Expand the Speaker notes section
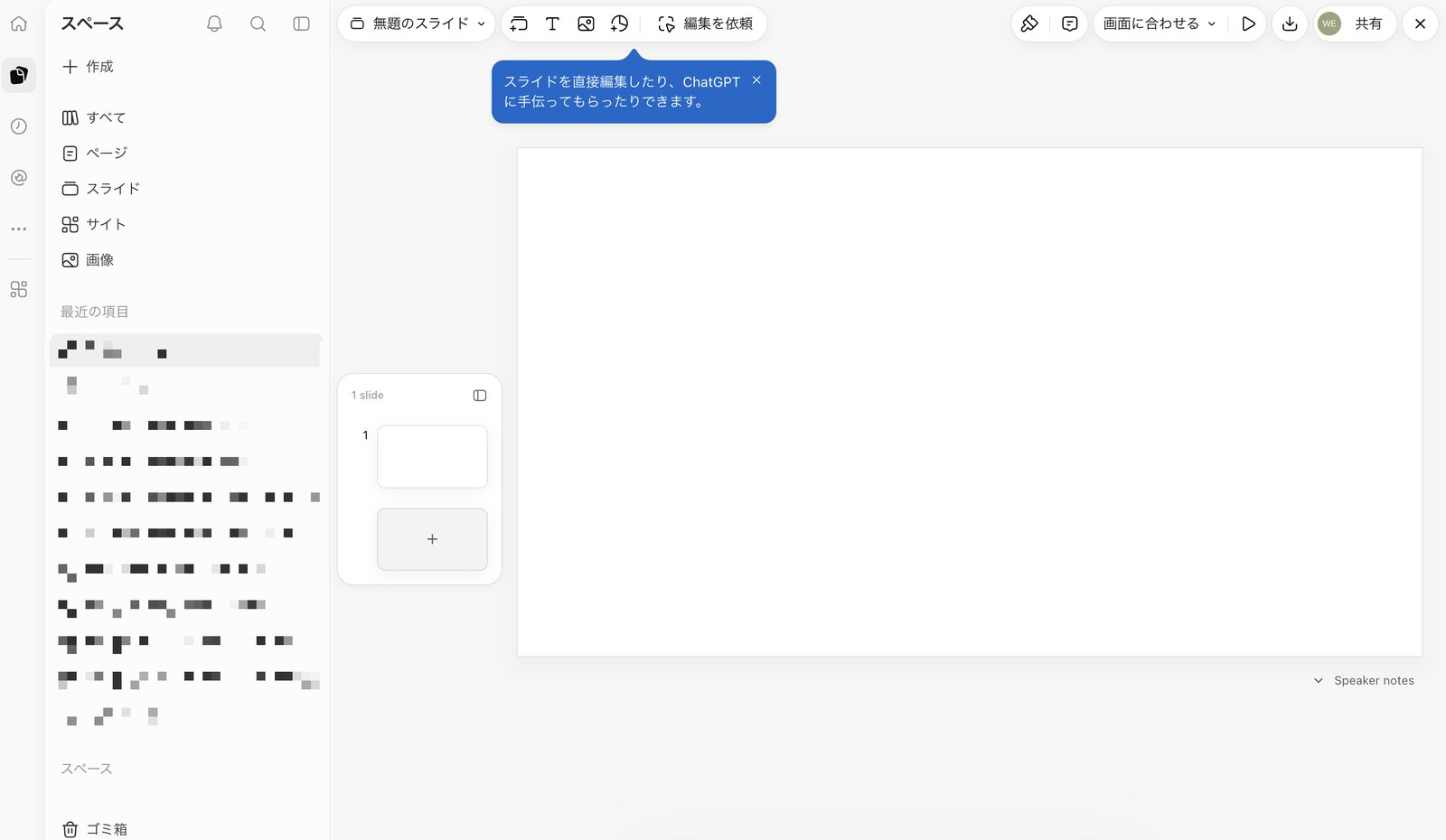This screenshot has height=840, width=1446. click(x=1364, y=681)
